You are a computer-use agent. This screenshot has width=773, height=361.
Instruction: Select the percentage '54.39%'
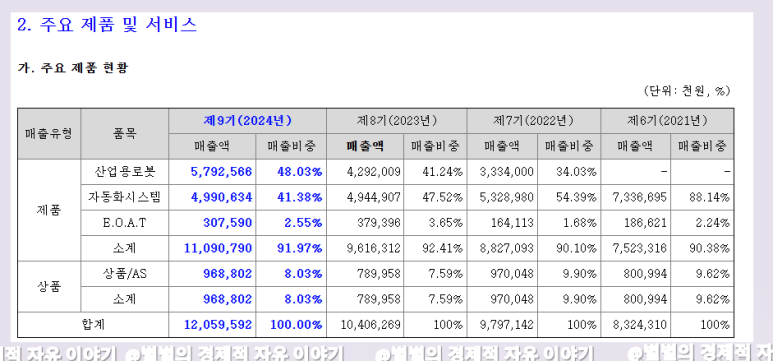tap(576, 197)
